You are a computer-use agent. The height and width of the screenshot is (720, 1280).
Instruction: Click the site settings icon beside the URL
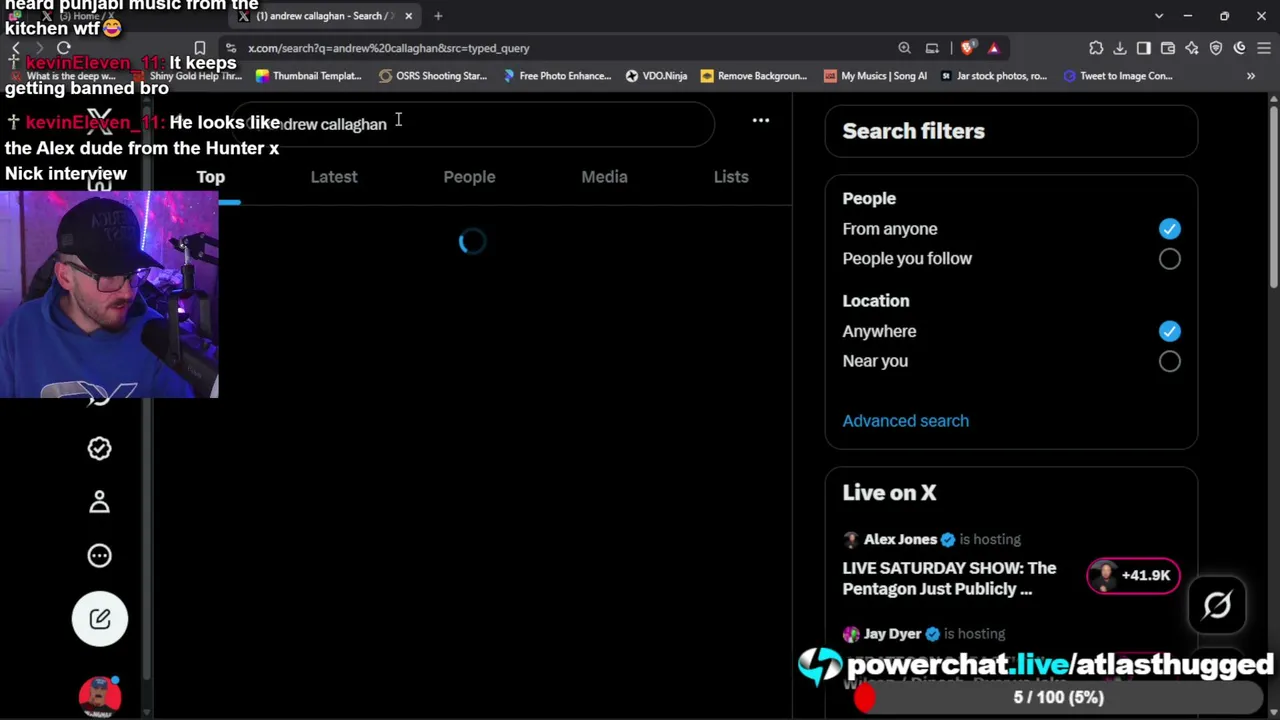click(231, 48)
